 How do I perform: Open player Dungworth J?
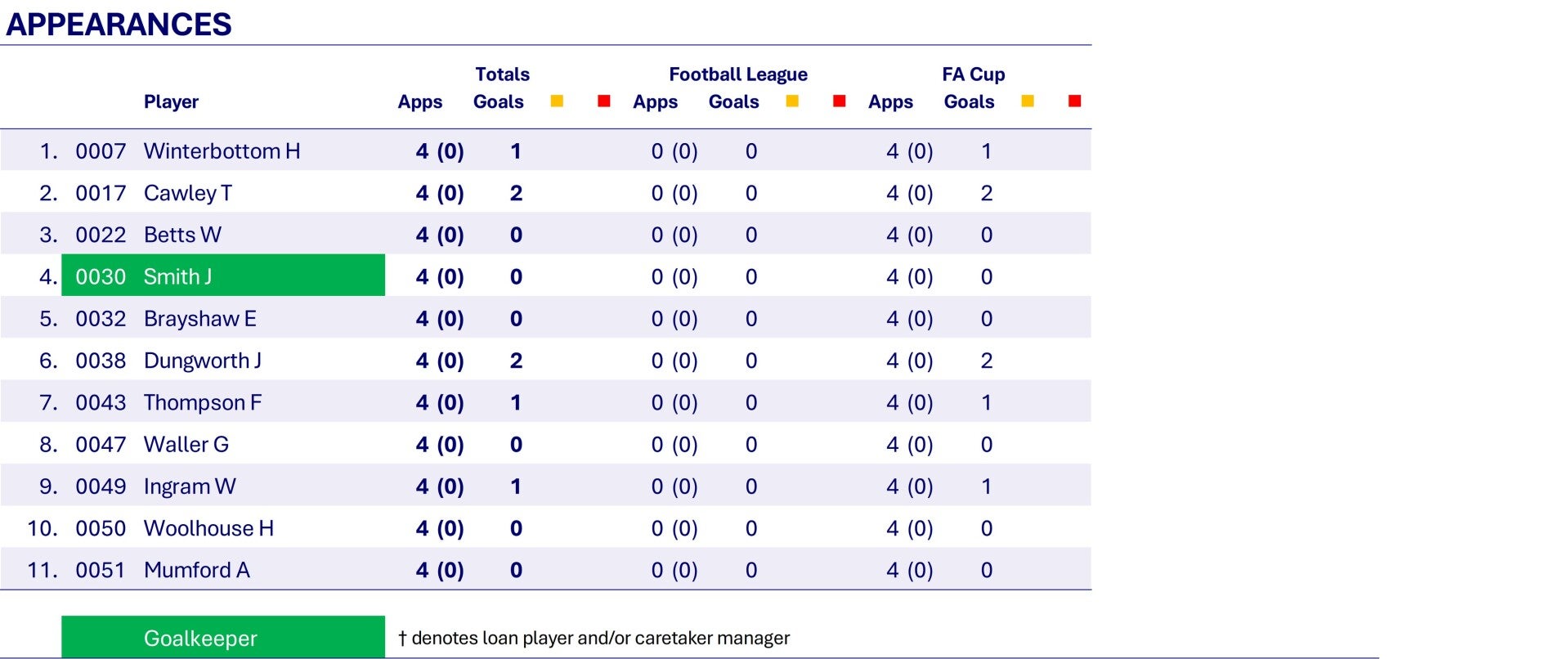click(x=202, y=361)
